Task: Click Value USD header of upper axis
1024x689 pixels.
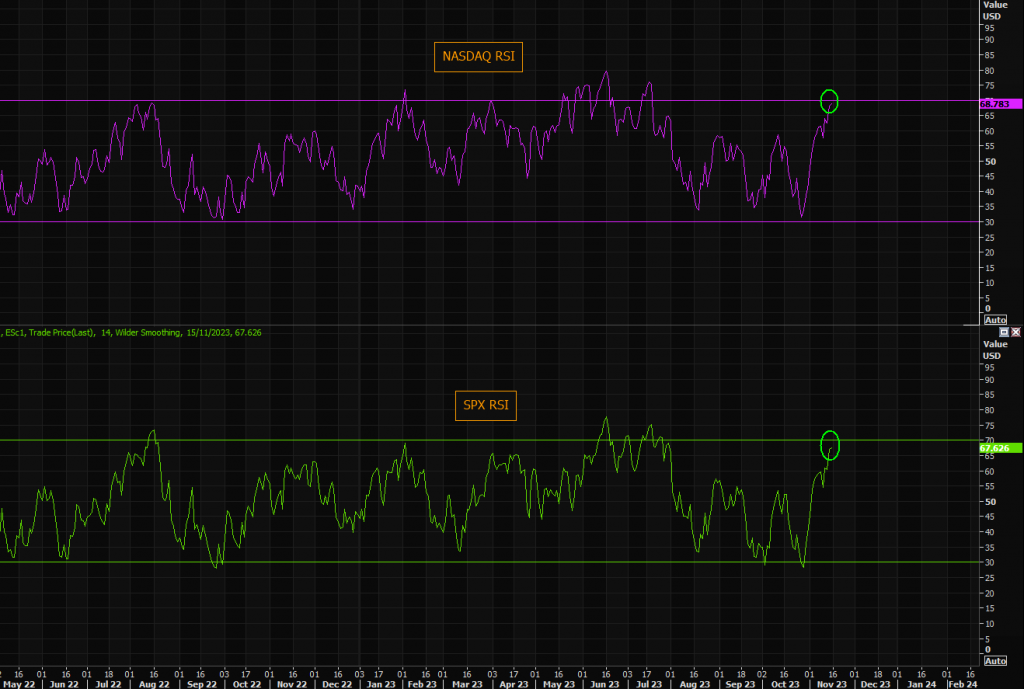Action: click(x=996, y=9)
